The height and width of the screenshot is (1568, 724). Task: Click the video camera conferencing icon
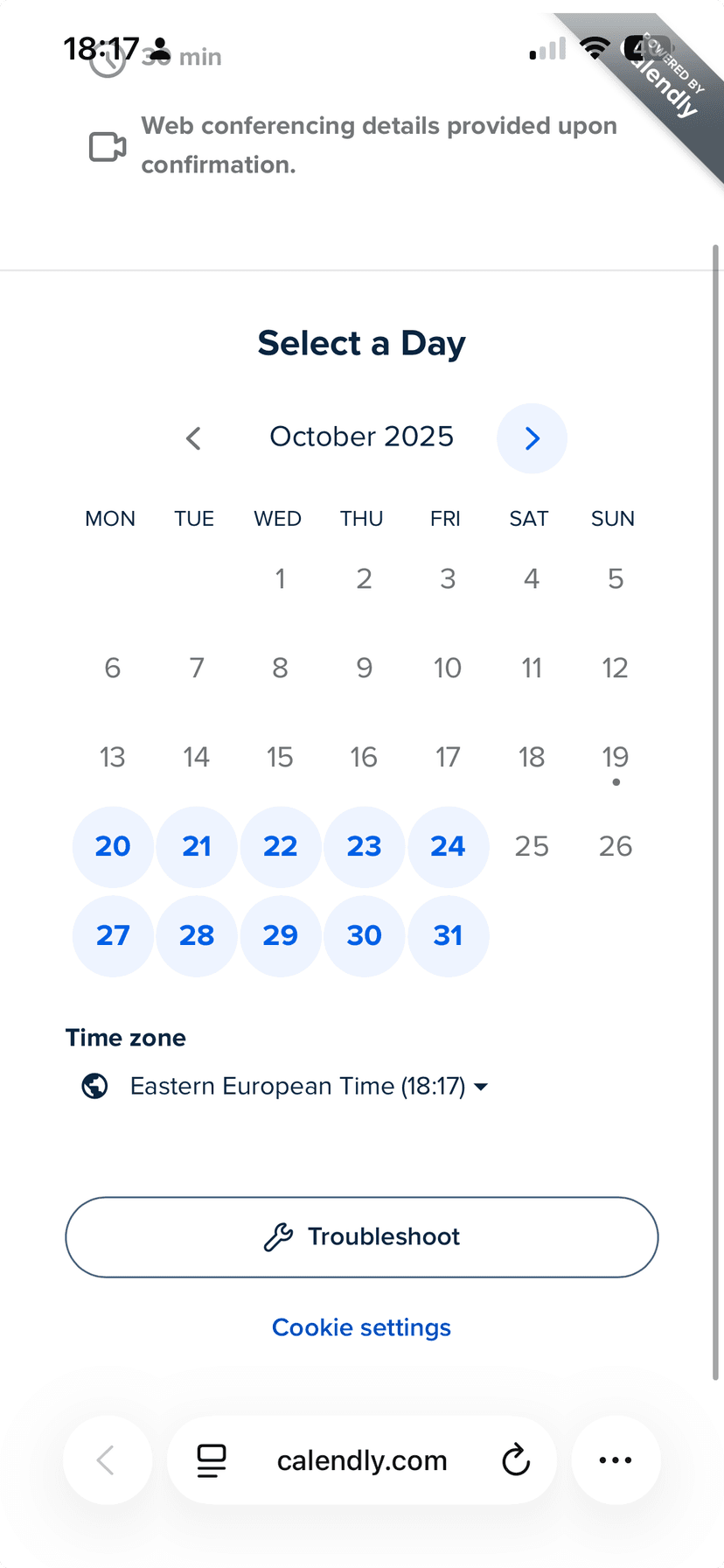coord(108,147)
